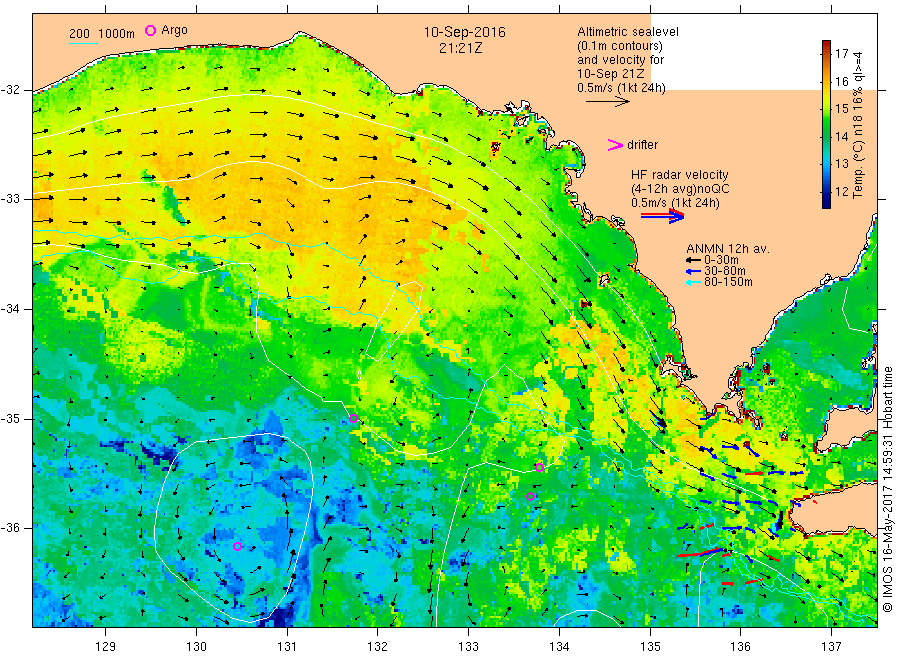The image size is (900, 660).
Task: Click the 'Altimetric sealevel' legend title
Action: (x=627, y=32)
